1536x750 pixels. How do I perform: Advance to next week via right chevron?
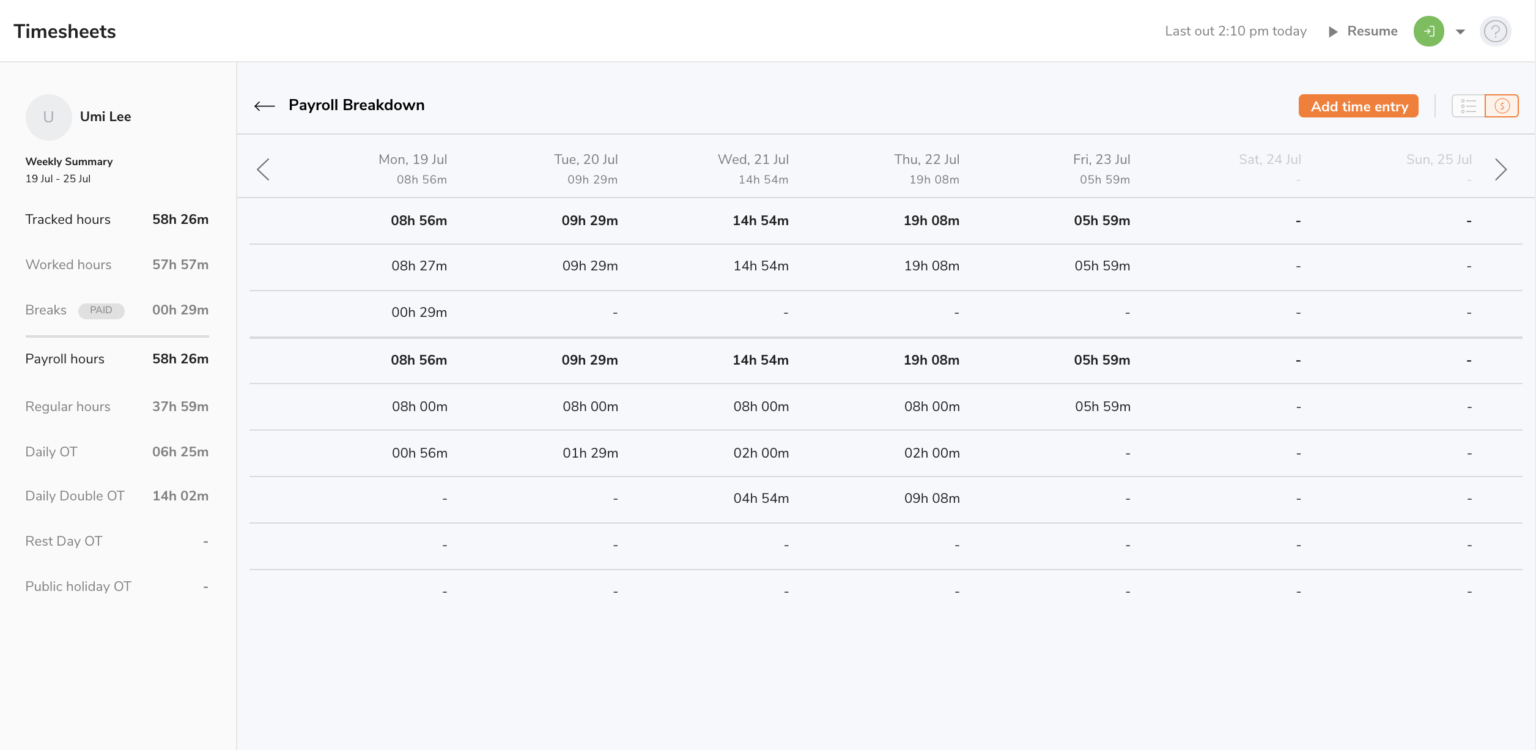(1500, 169)
